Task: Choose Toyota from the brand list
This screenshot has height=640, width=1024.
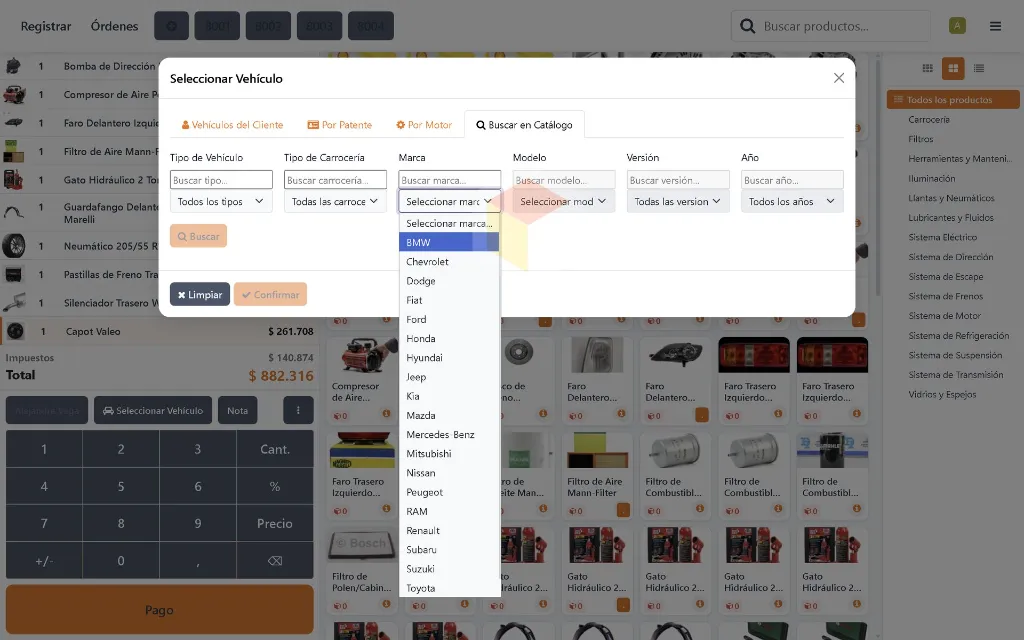Action: 449,588
